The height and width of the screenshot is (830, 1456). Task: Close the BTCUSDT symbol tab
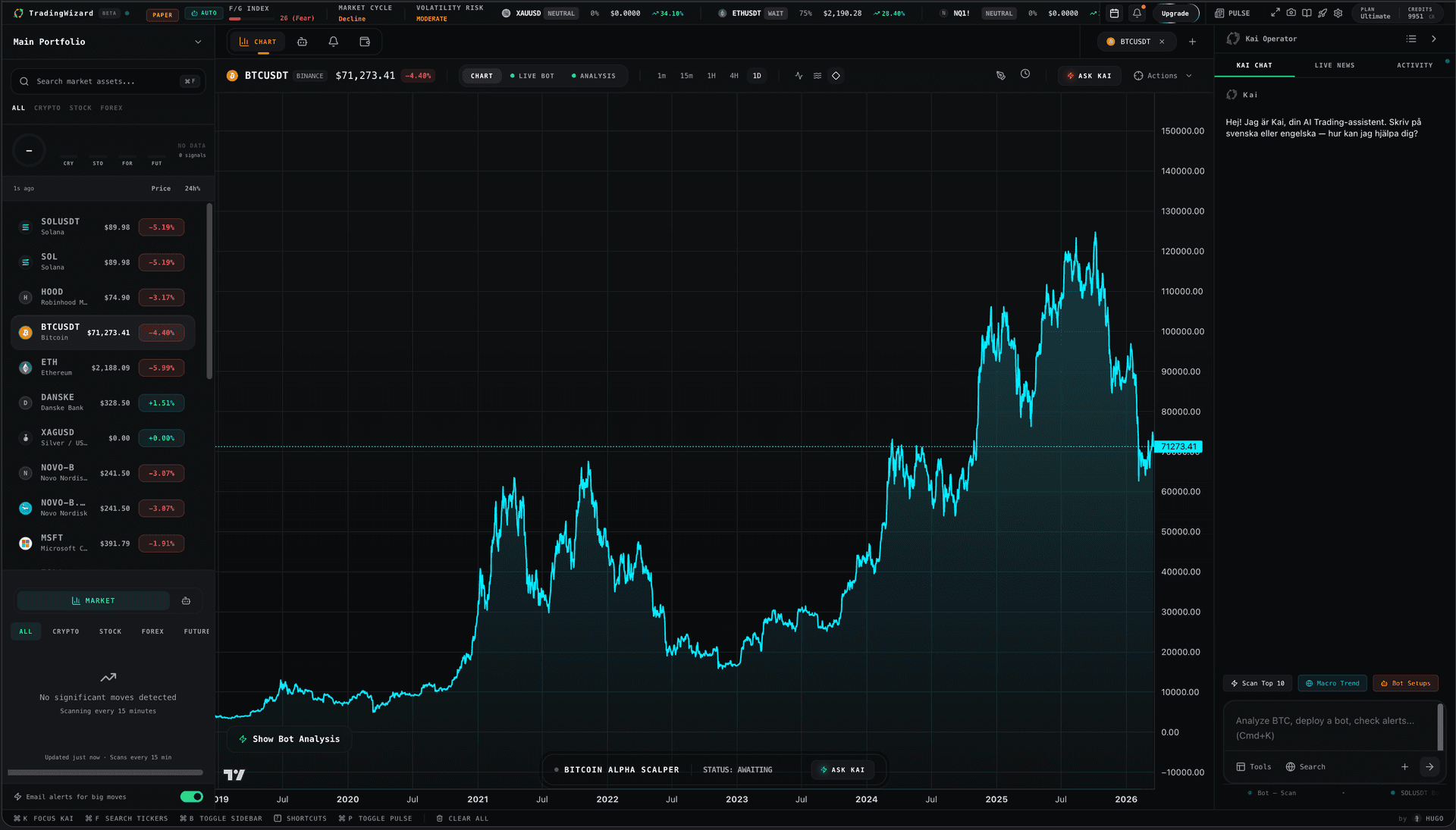coord(1162,42)
